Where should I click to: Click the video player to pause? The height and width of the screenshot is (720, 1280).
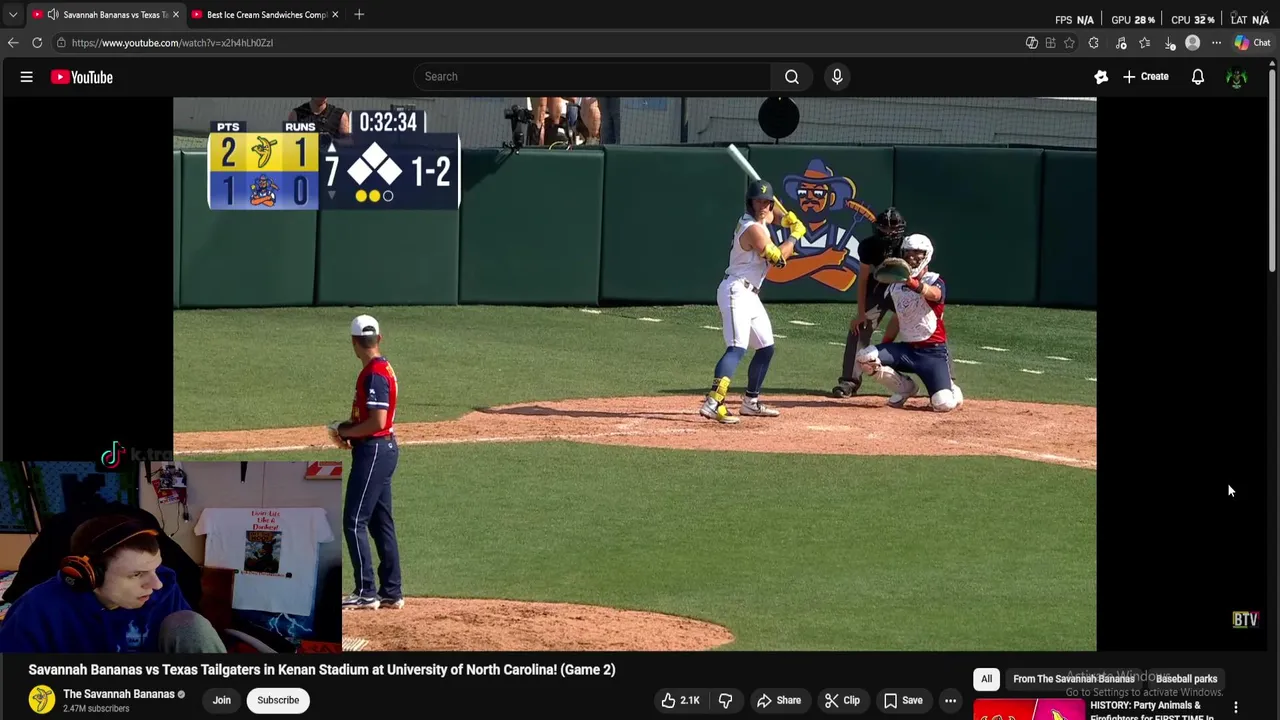click(634, 374)
